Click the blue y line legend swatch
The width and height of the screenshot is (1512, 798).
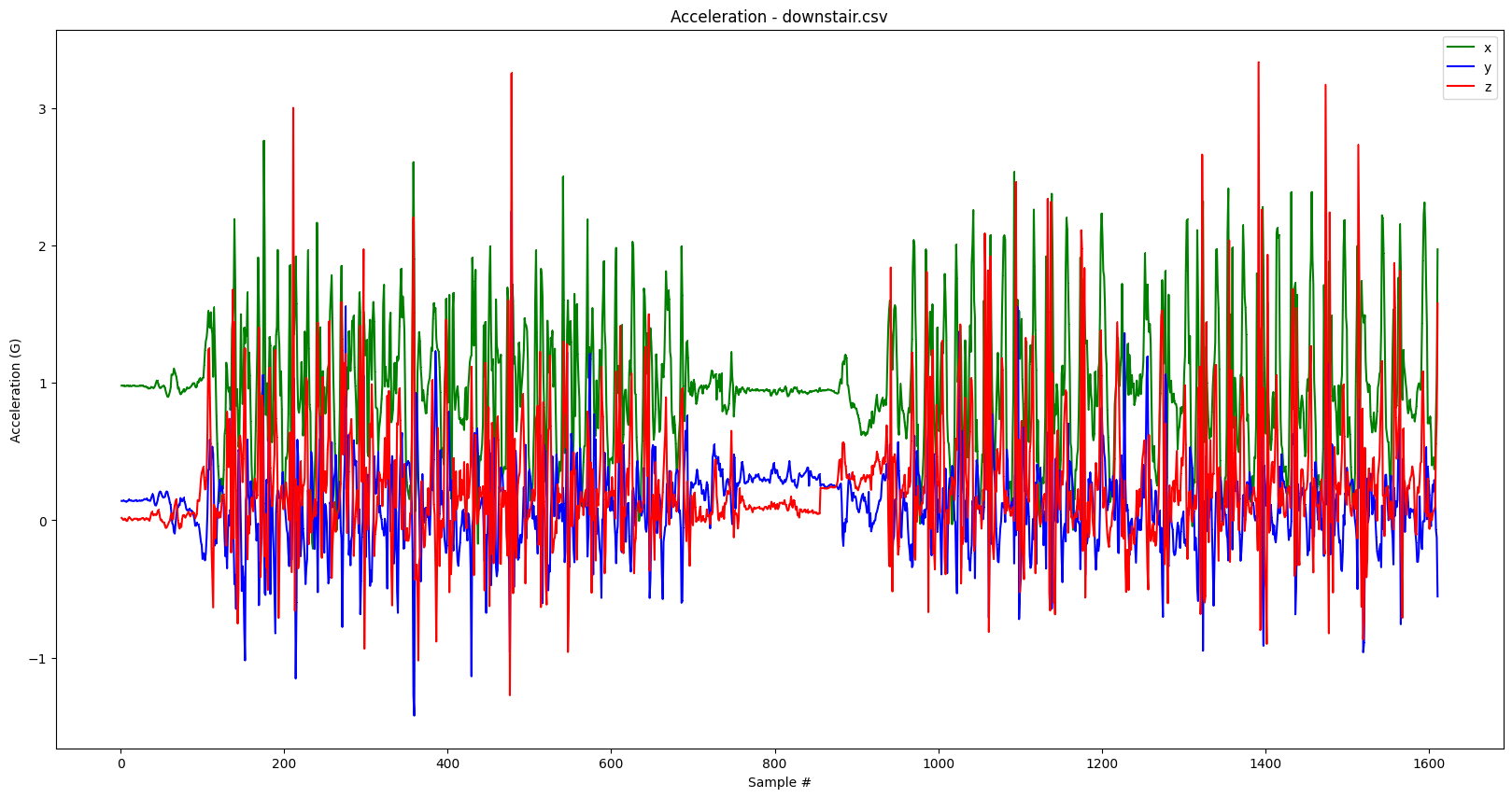(x=1460, y=68)
